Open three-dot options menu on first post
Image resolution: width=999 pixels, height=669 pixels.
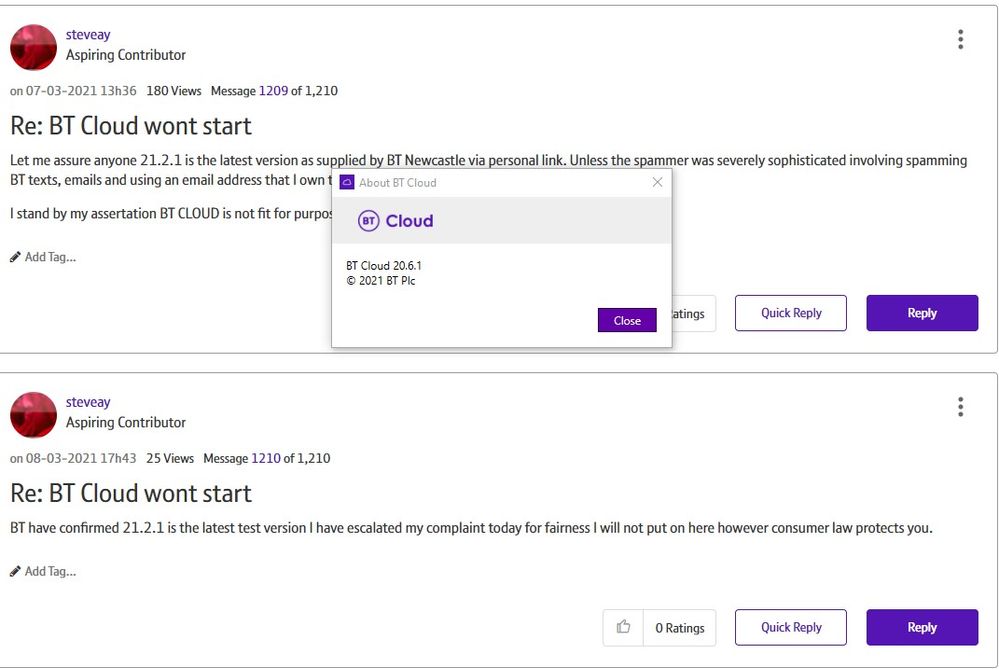[960, 40]
